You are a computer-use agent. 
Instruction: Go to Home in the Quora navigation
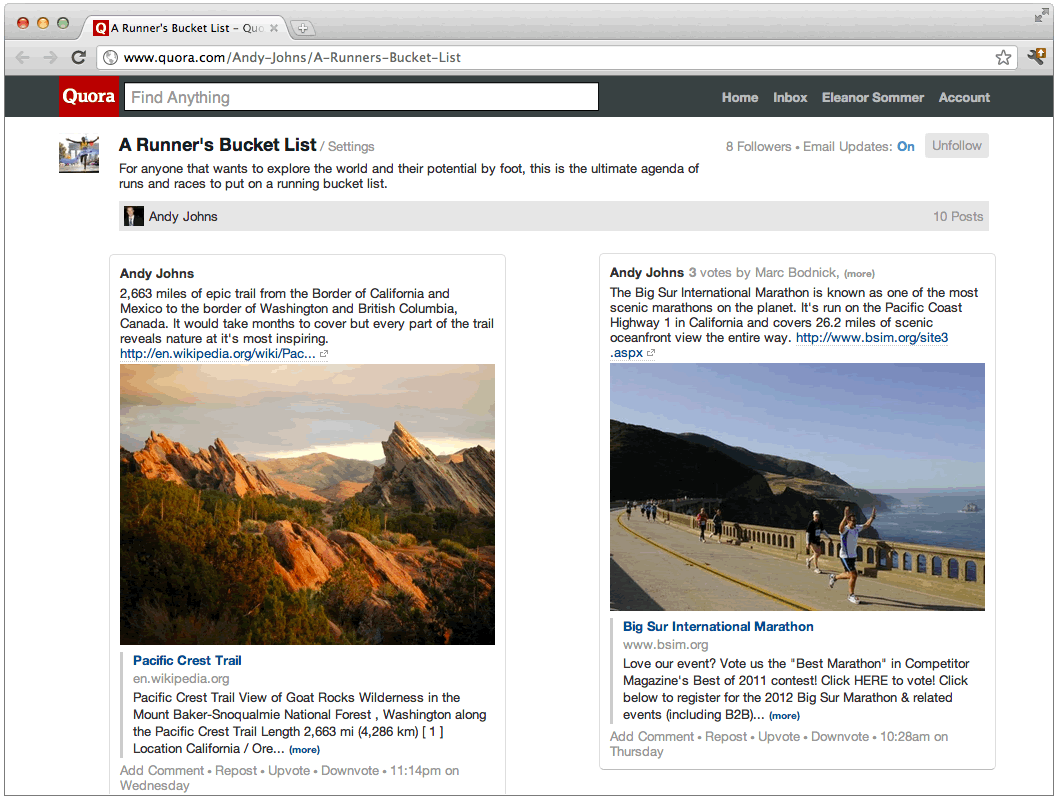(x=740, y=97)
